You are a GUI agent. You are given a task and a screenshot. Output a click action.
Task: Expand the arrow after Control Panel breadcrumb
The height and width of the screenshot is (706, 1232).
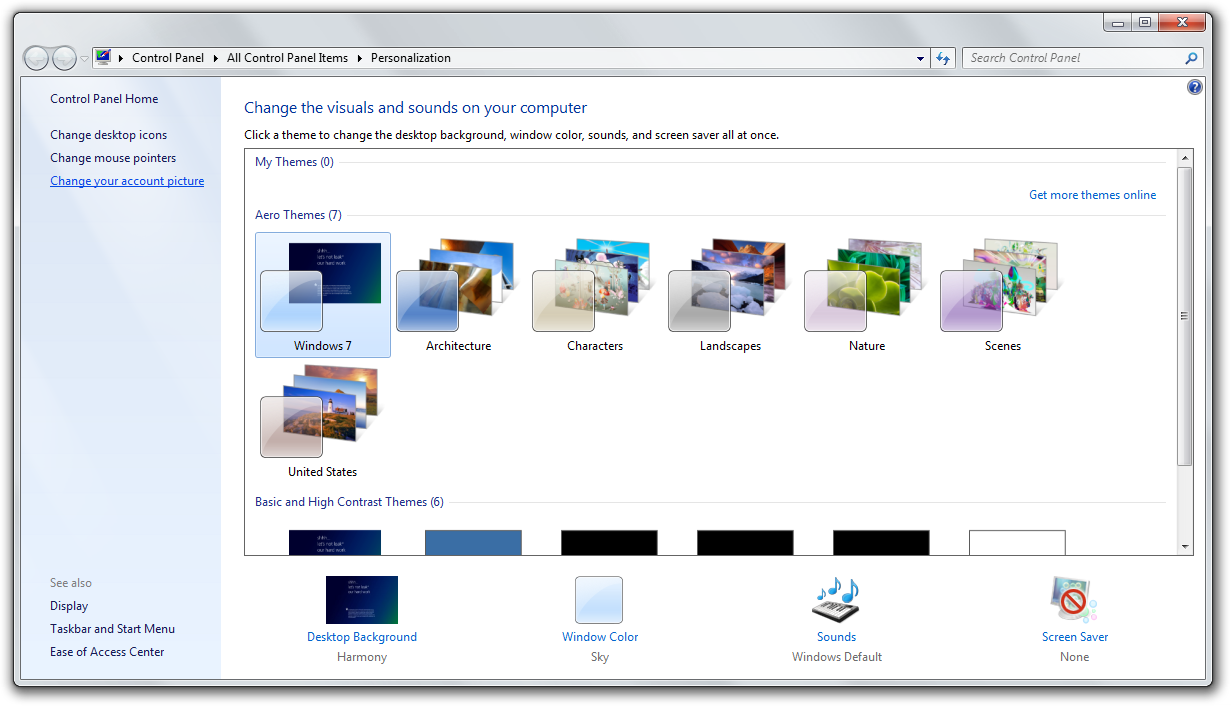[215, 58]
